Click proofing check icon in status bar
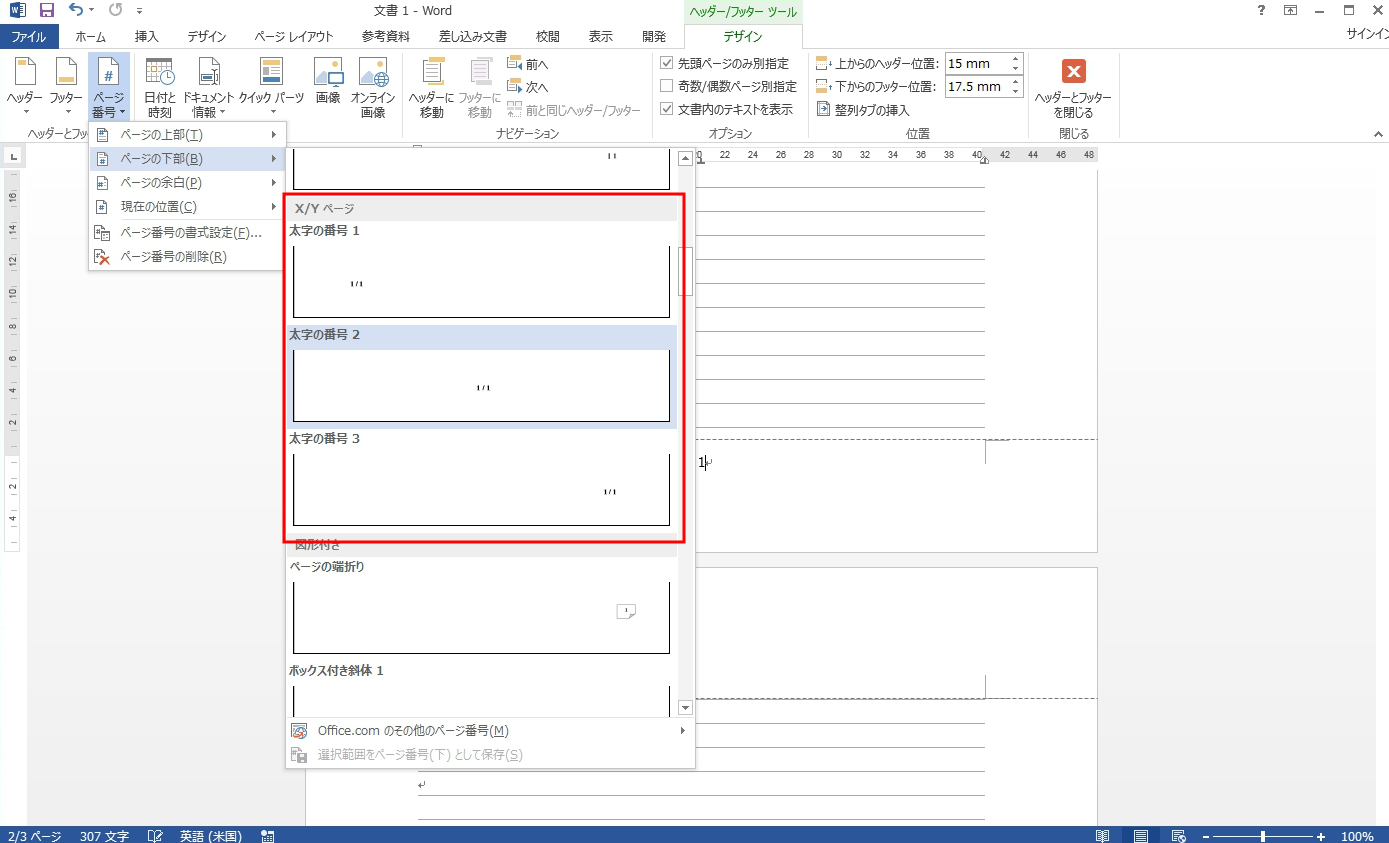 coord(156,835)
